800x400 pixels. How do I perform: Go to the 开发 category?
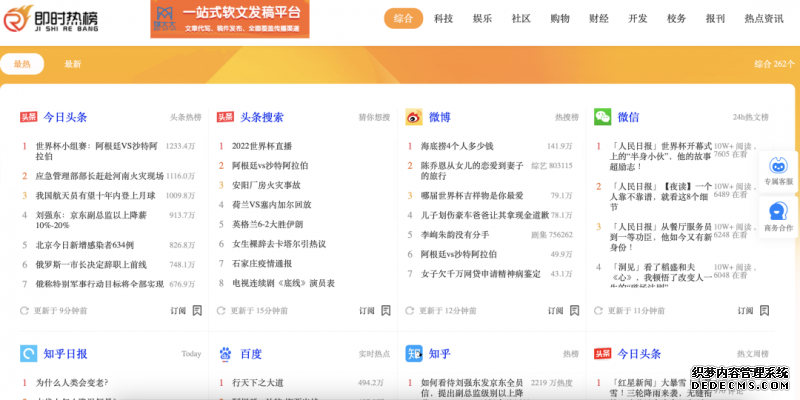(x=637, y=19)
